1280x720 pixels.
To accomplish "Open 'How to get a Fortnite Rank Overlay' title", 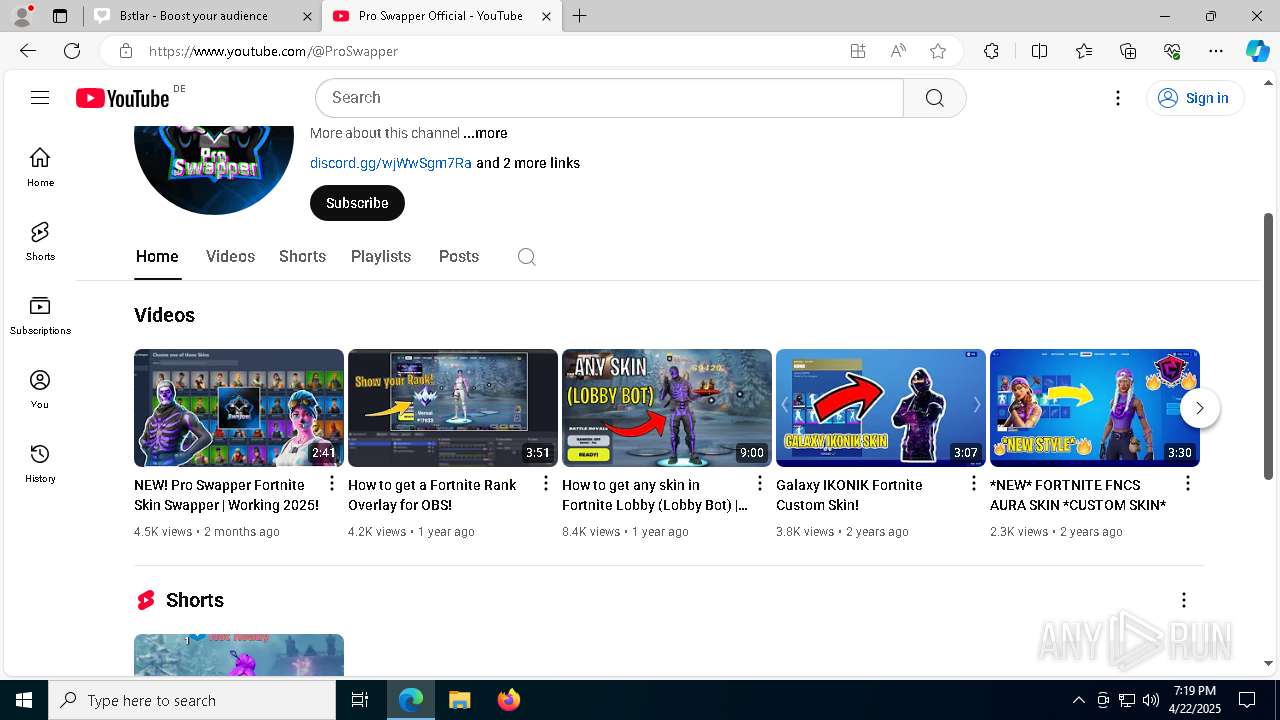I will [432, 495].
